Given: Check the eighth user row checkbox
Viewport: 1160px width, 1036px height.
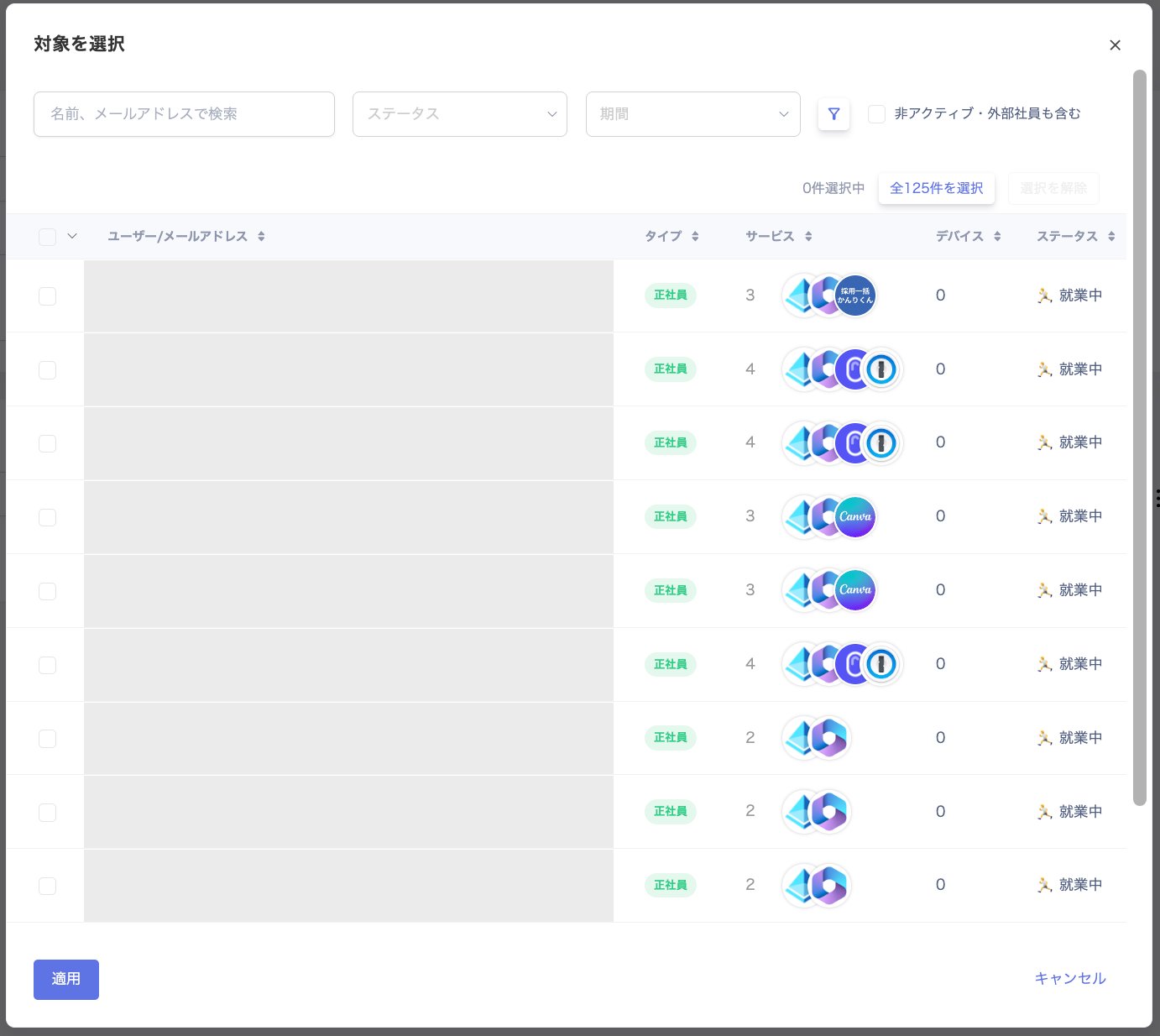Looking at the screenshot, I should (x=47, y=813).
